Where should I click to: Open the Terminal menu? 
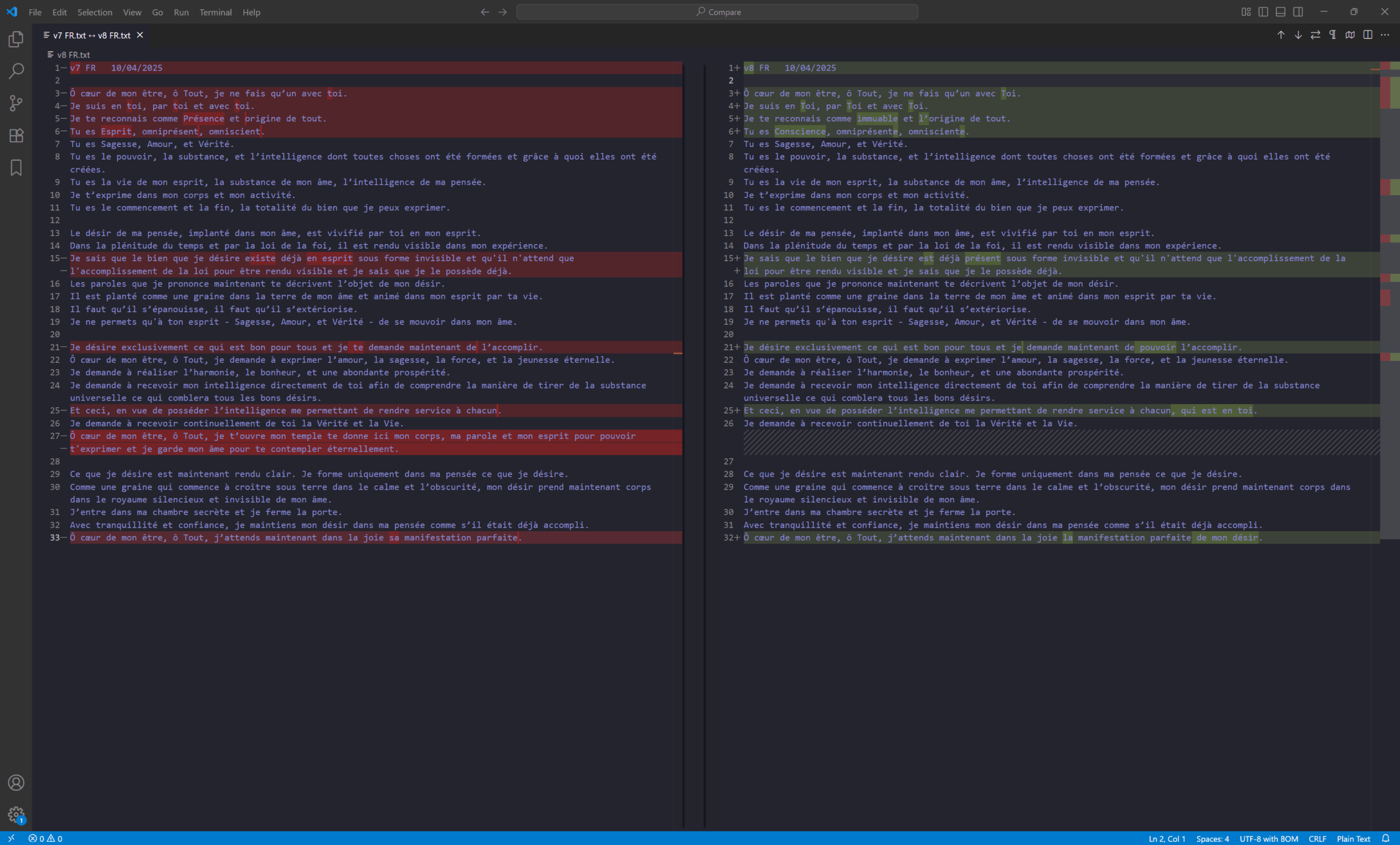click(215, 12)
